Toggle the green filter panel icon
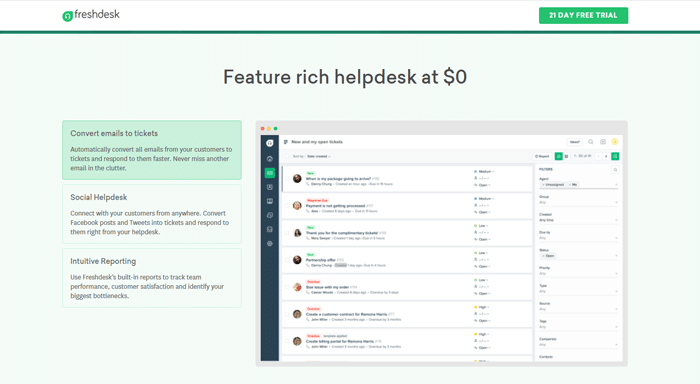 pos(615,156)
